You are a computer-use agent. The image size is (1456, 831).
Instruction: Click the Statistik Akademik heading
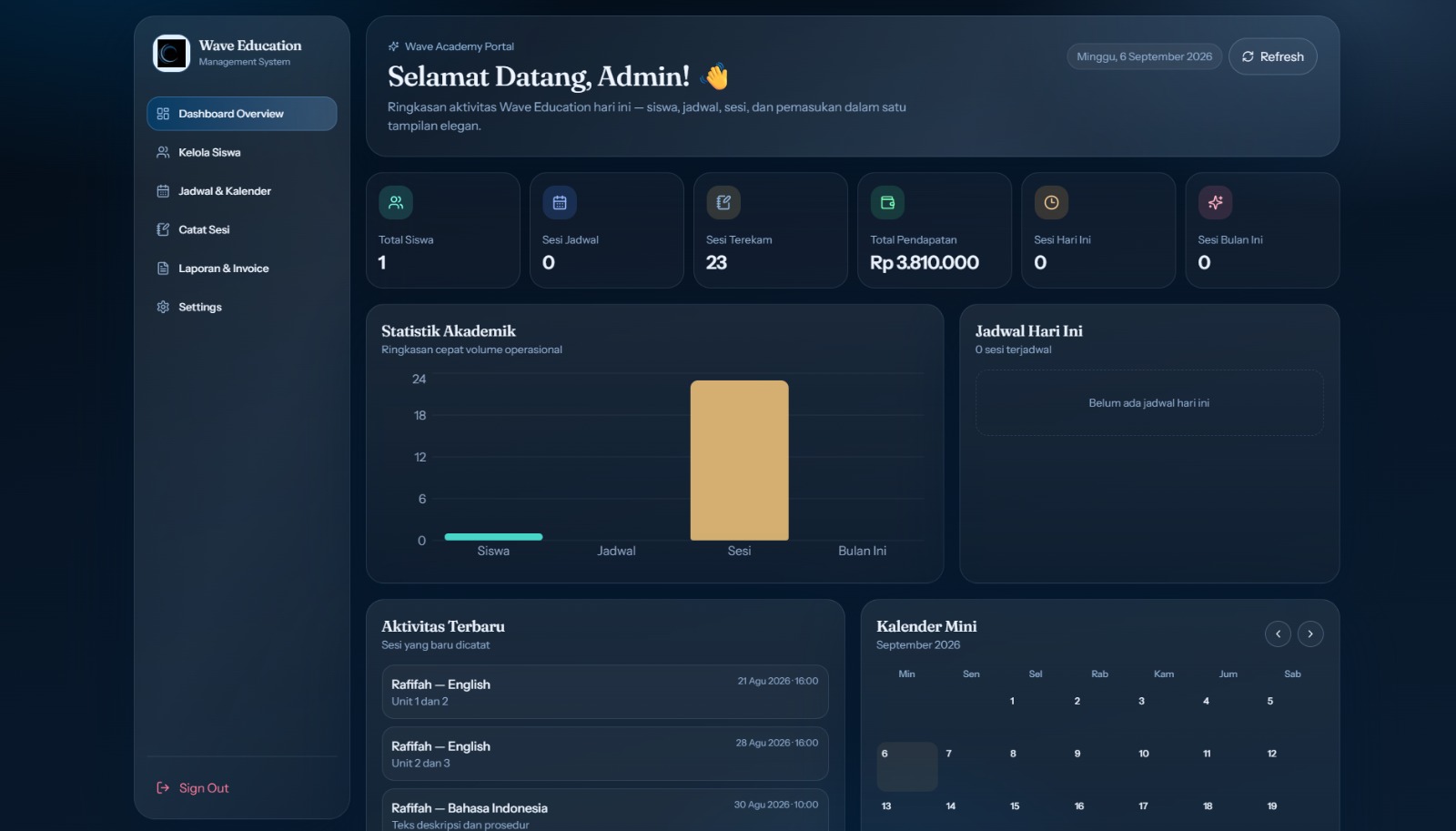point(449,331)
